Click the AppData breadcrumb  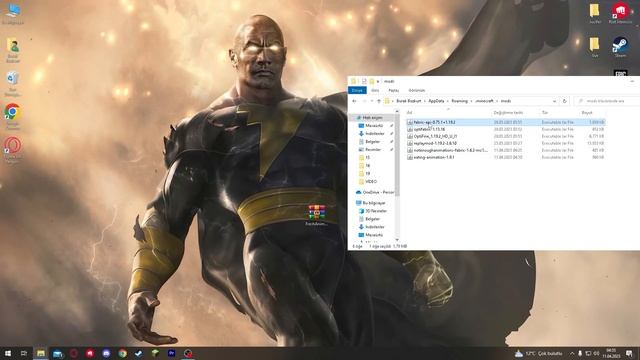[436, 101]
